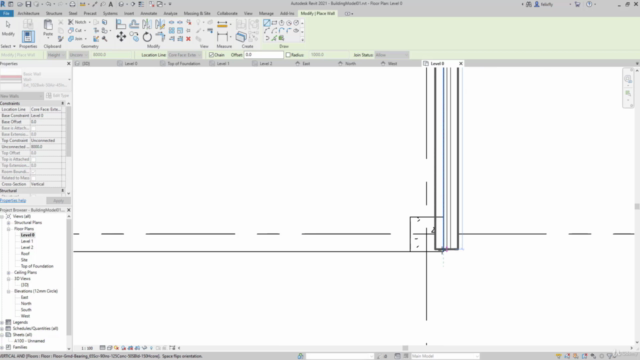This screenshot has width=640, height=360.
Task: Click the navigation wheel icon at canvas right
Action: (x=628, y=79)
